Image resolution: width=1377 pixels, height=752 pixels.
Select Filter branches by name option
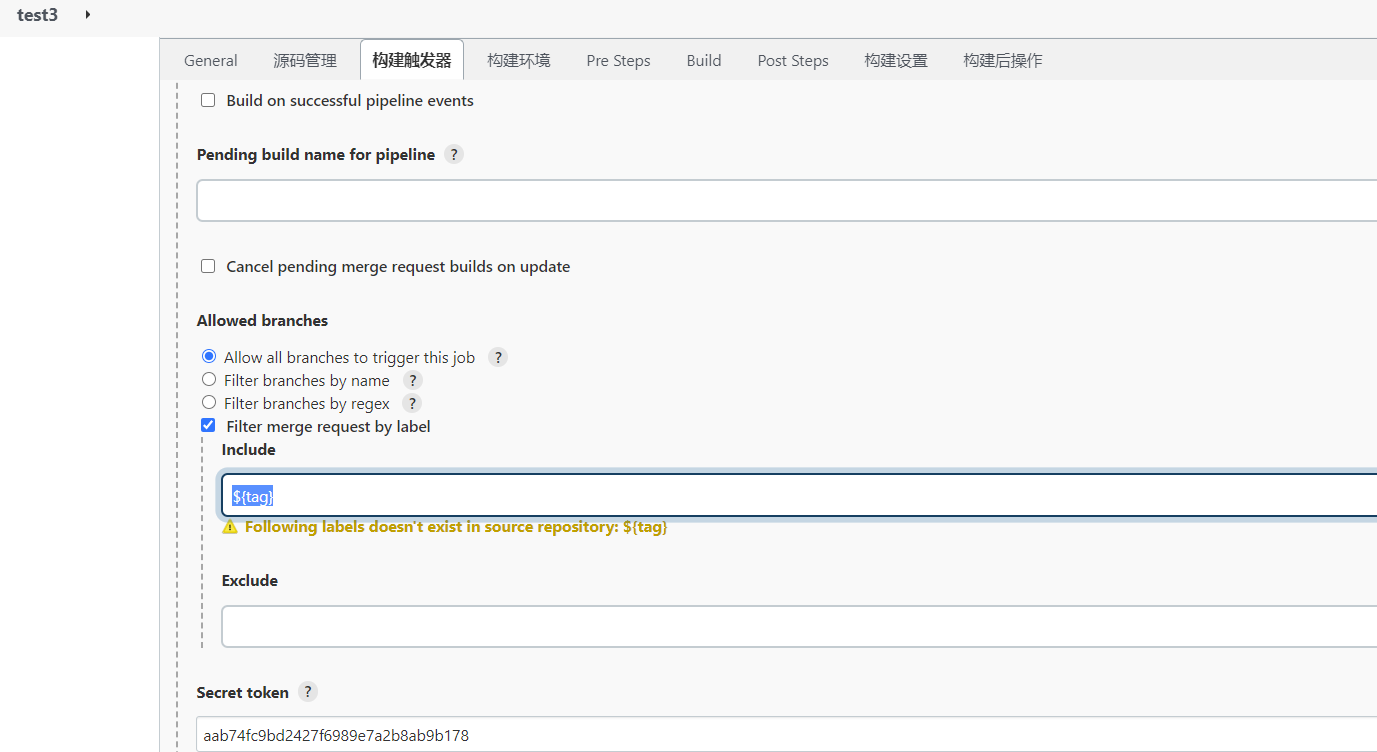pyautogui.click(x=208, y=379)
